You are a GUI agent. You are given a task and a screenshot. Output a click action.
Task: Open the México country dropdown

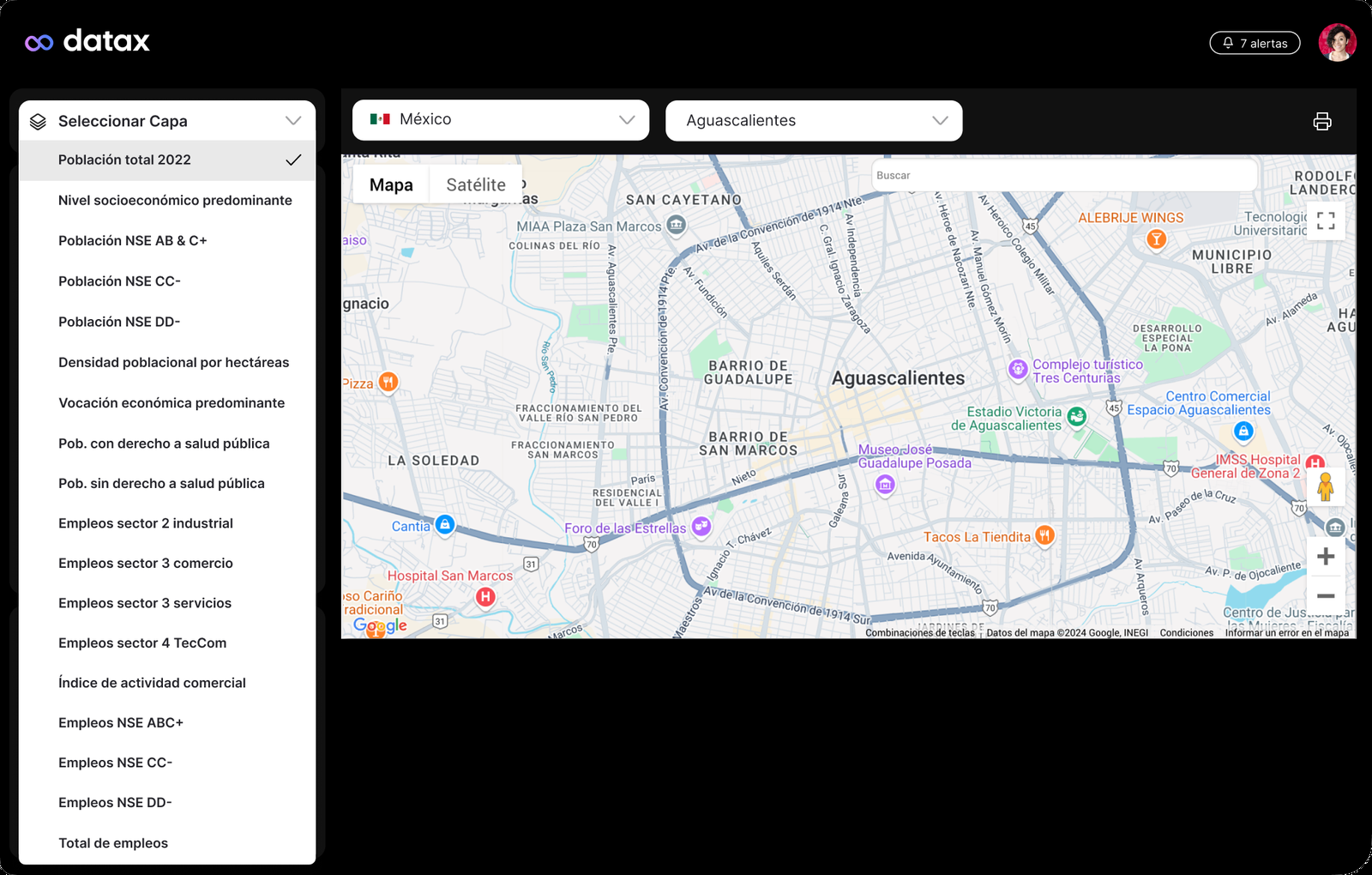[x=501, y=120]
